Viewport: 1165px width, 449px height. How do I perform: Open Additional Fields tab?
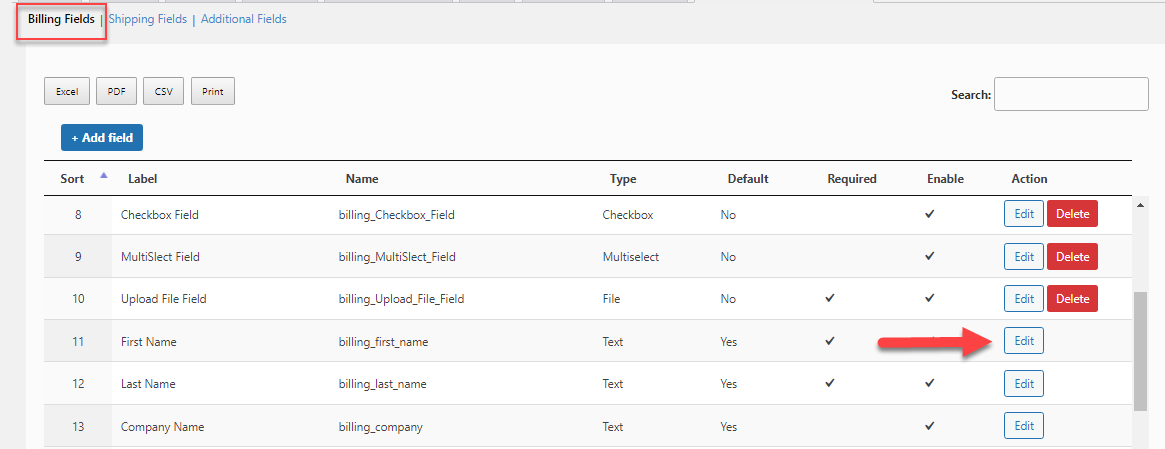(x=244, y=19)
